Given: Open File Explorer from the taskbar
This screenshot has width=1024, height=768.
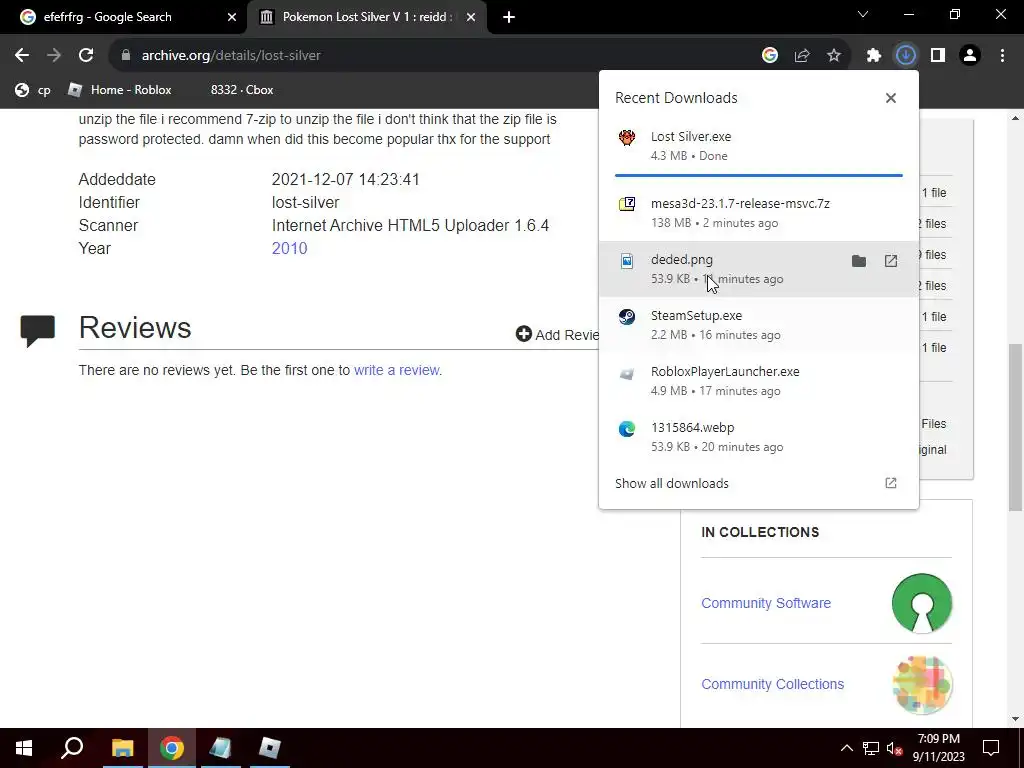Looking at the screenshot, I should pos(122,748).
